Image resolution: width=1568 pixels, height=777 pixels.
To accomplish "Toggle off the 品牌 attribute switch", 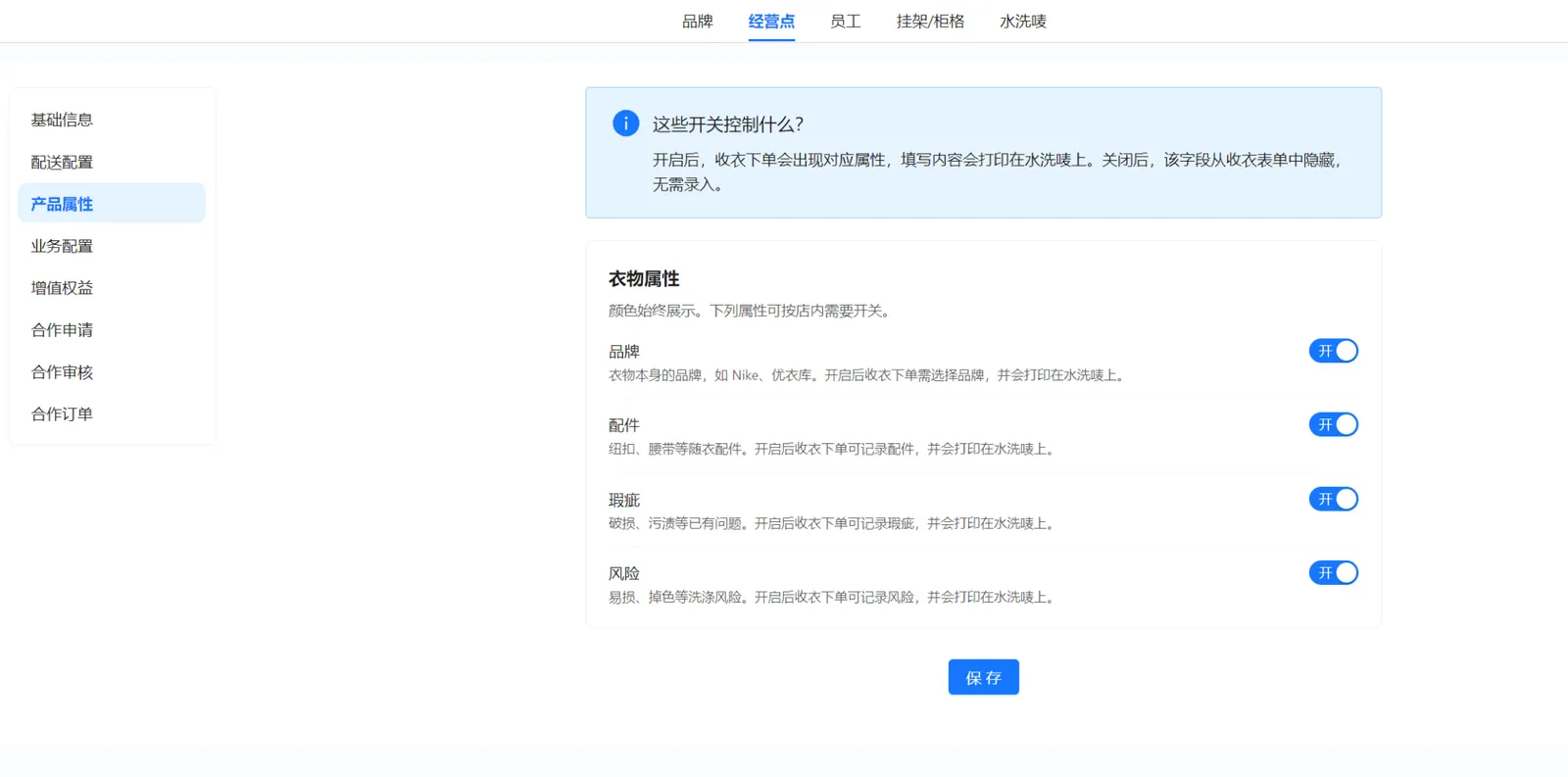I will 1333,351.
